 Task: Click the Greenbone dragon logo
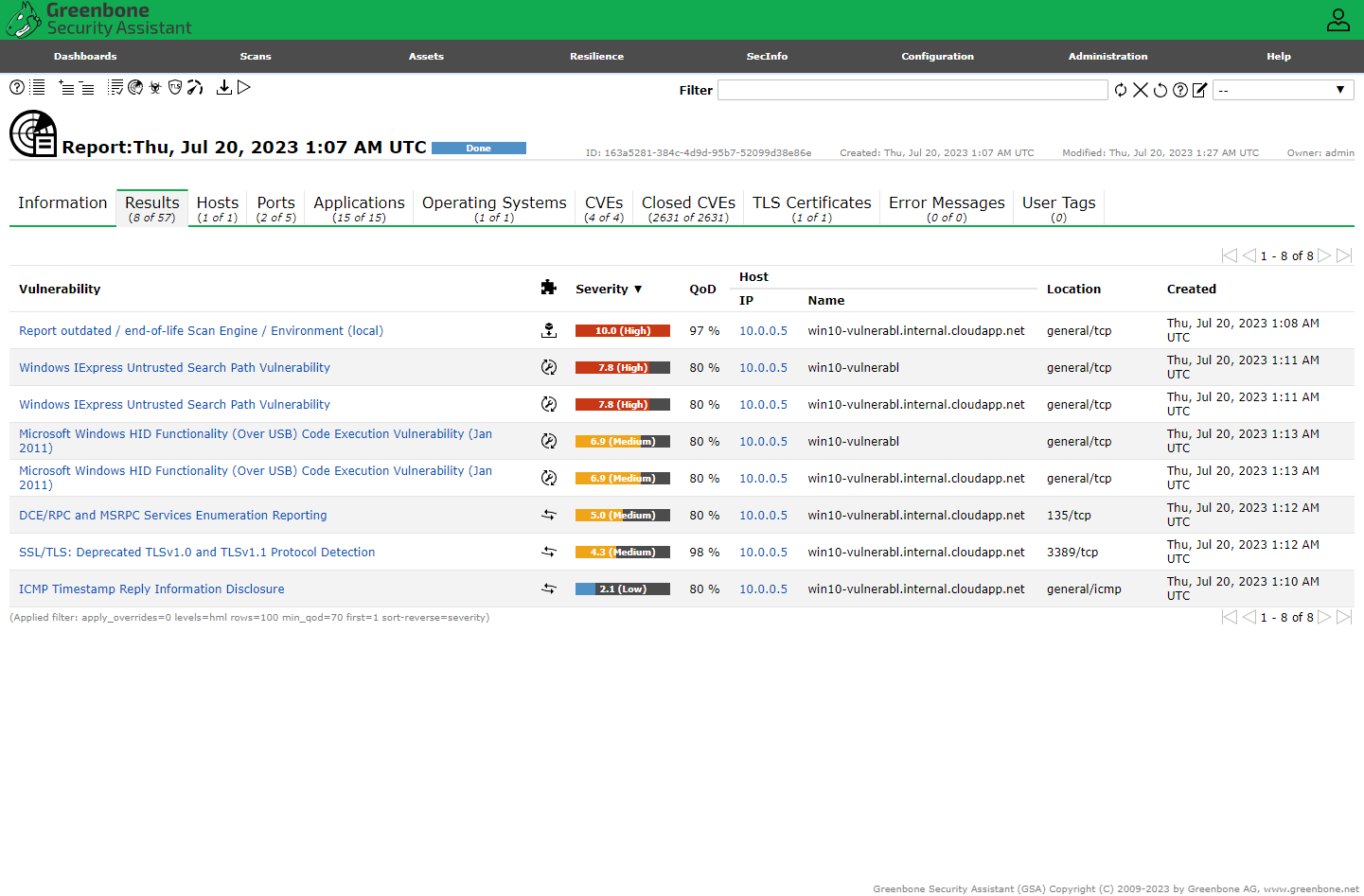pos(24,20)
